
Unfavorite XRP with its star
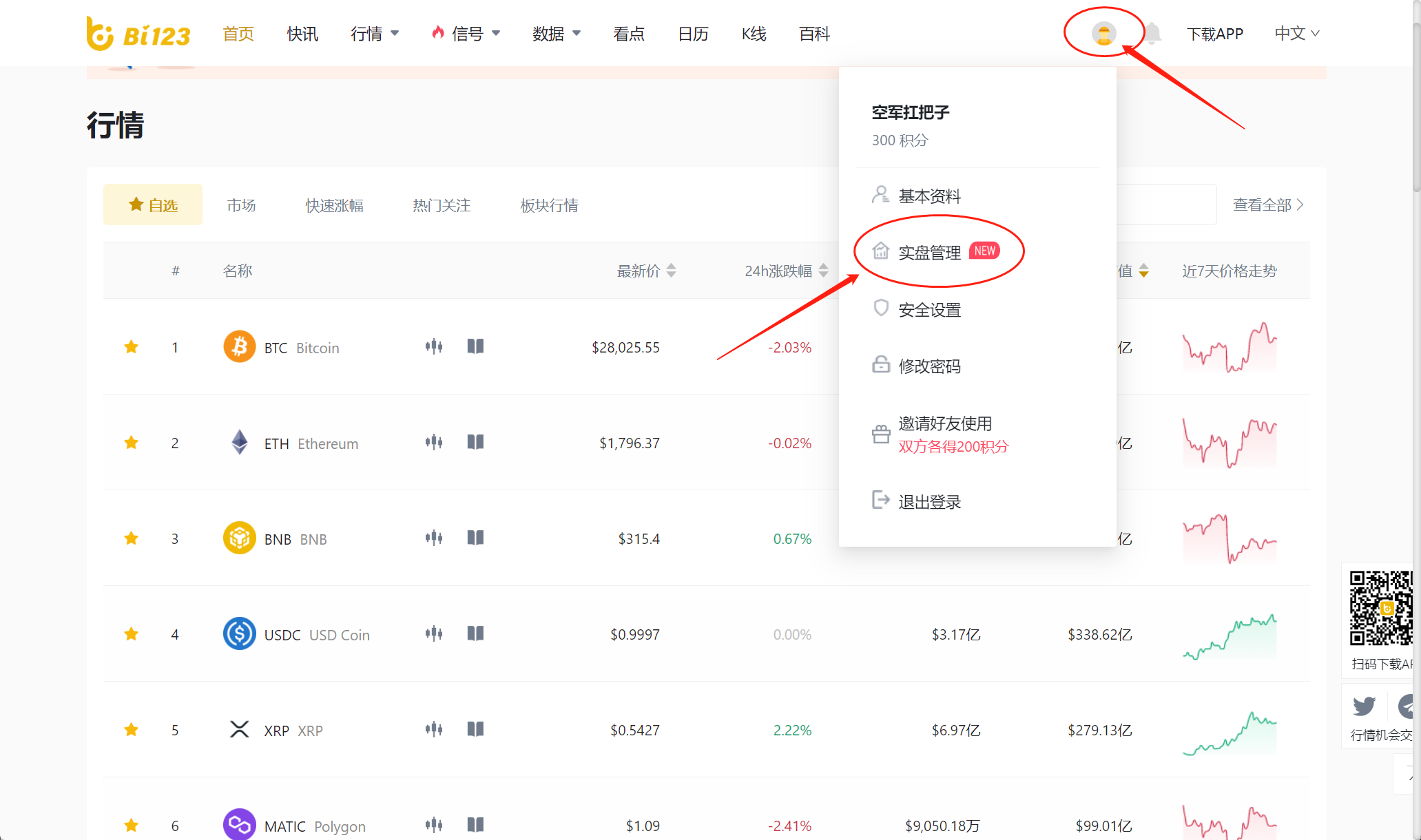click(131, 730)
